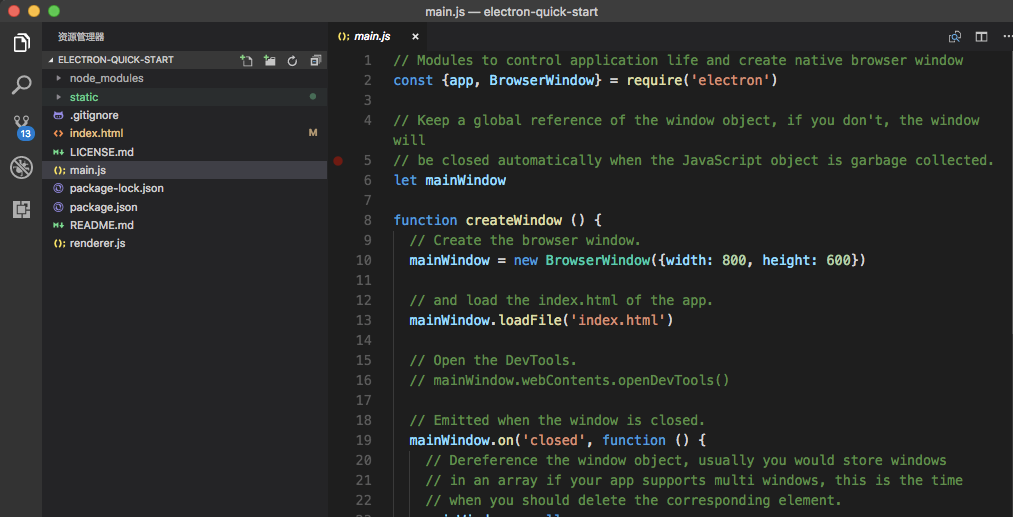The height and width of the screenshot is (517, 1013).
Task: Click the yellow minimize window button
Action: pos(34,11)
